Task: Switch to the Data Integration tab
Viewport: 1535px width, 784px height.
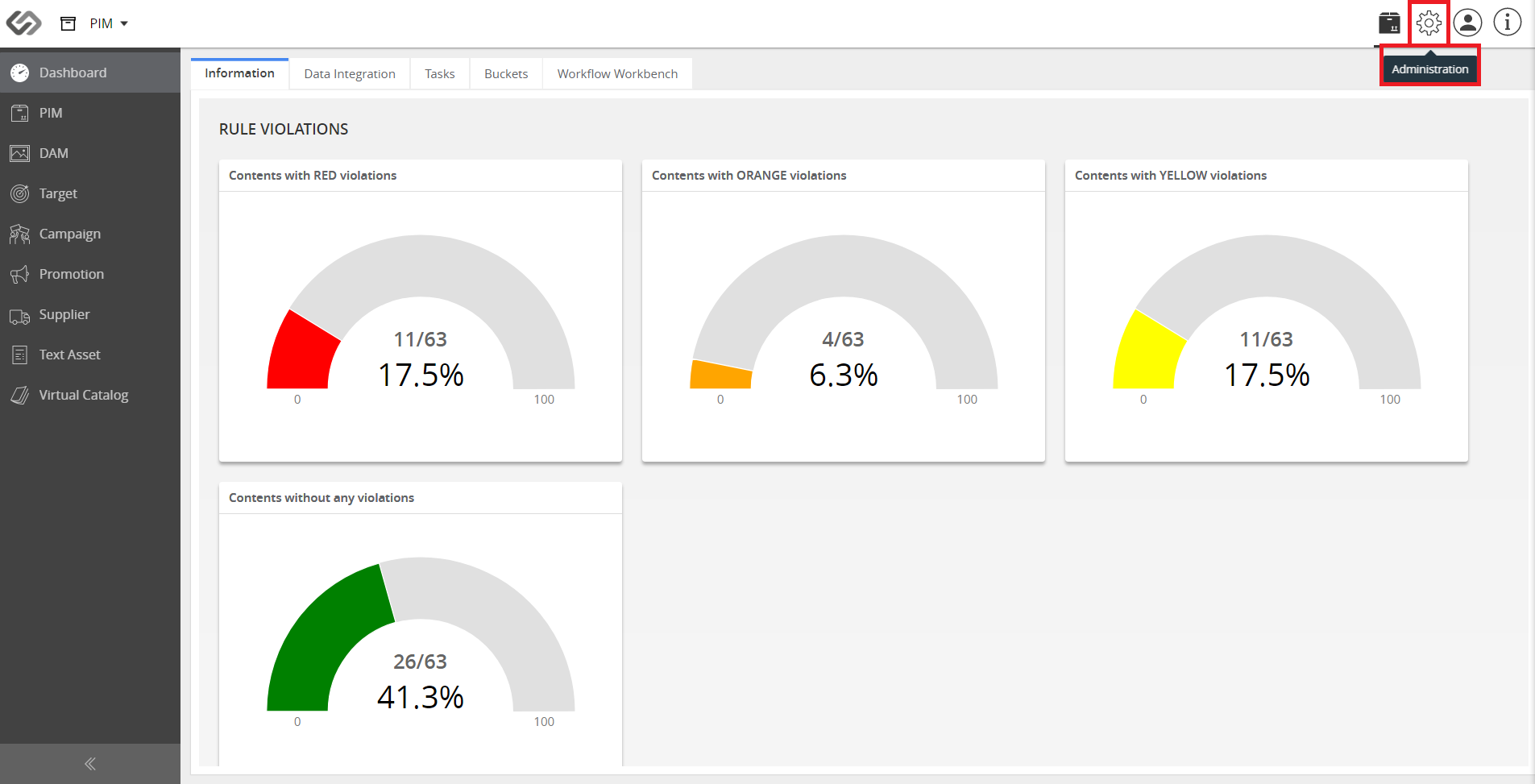Action: pos(350,73)
